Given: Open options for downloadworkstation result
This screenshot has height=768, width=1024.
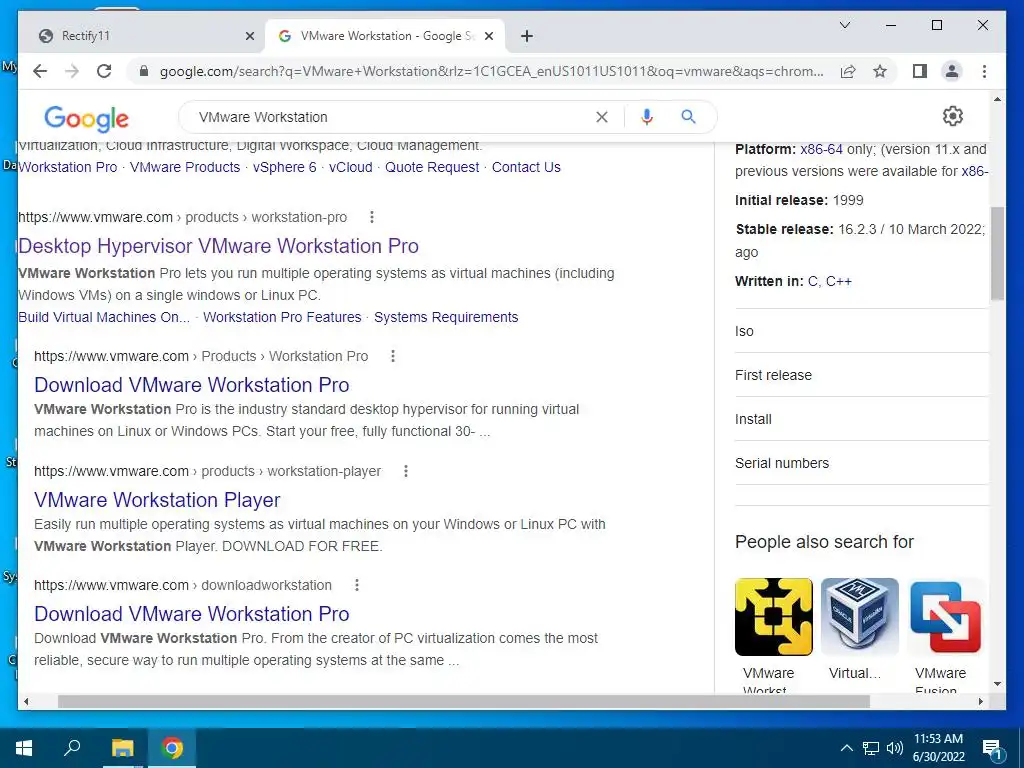Looking at the screenshot, I should (357, 585).
